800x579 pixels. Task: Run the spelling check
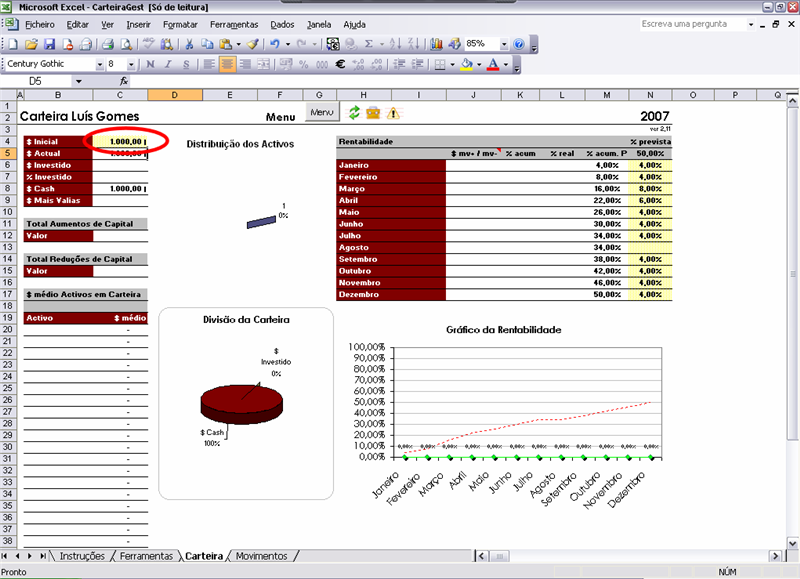pos(148,44)
